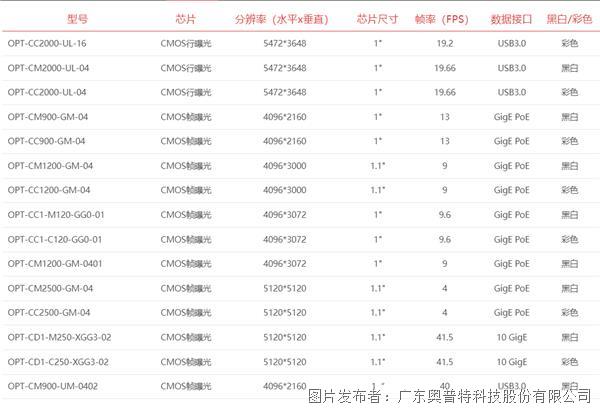The height and width of the screenshot is (410, 600).
Task: Select 10 GigE in OPT-CD1-C250-XGG3-02 row
Action: [x=512, y=362]
